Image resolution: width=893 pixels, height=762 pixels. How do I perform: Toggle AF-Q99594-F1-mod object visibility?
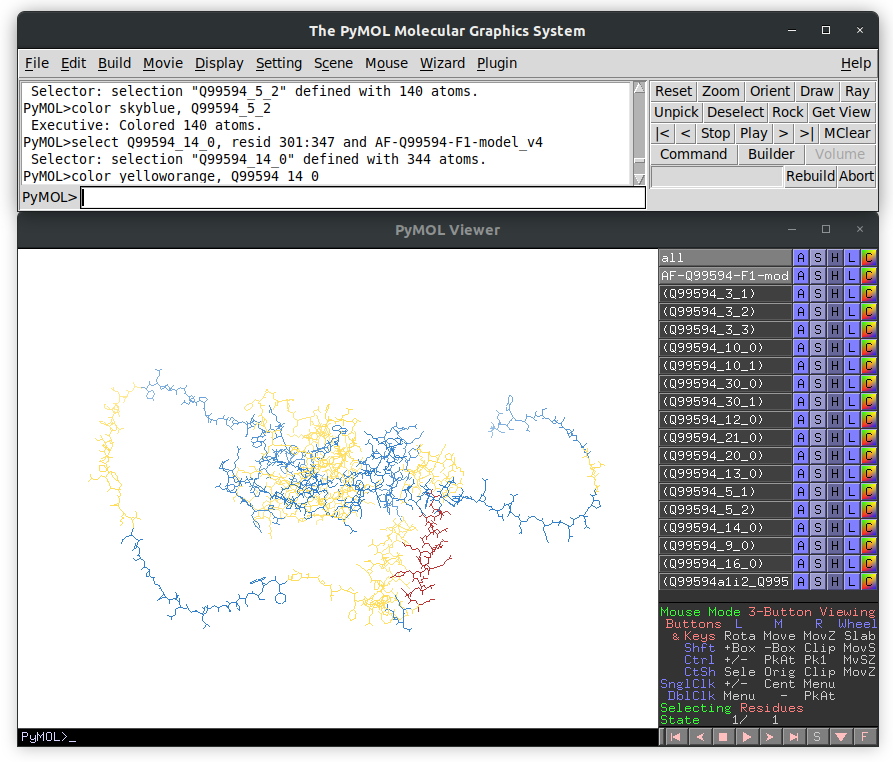pyautogui.click(x=725, y=276)
